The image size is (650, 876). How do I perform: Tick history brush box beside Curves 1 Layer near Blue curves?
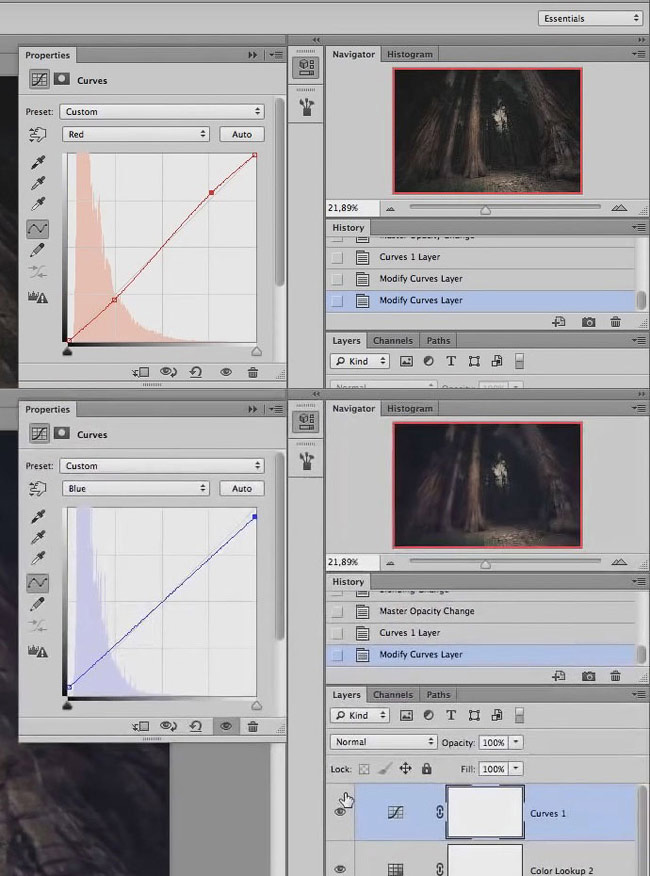[x=336, y=633]
